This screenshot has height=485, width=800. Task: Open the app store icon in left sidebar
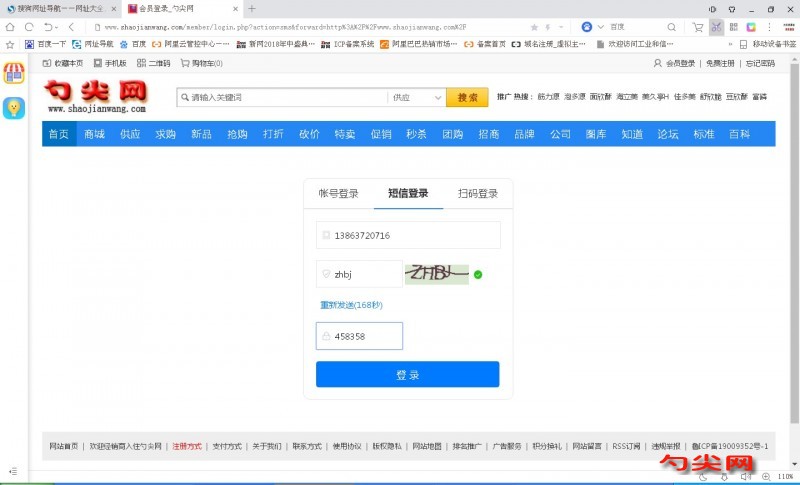14,73
